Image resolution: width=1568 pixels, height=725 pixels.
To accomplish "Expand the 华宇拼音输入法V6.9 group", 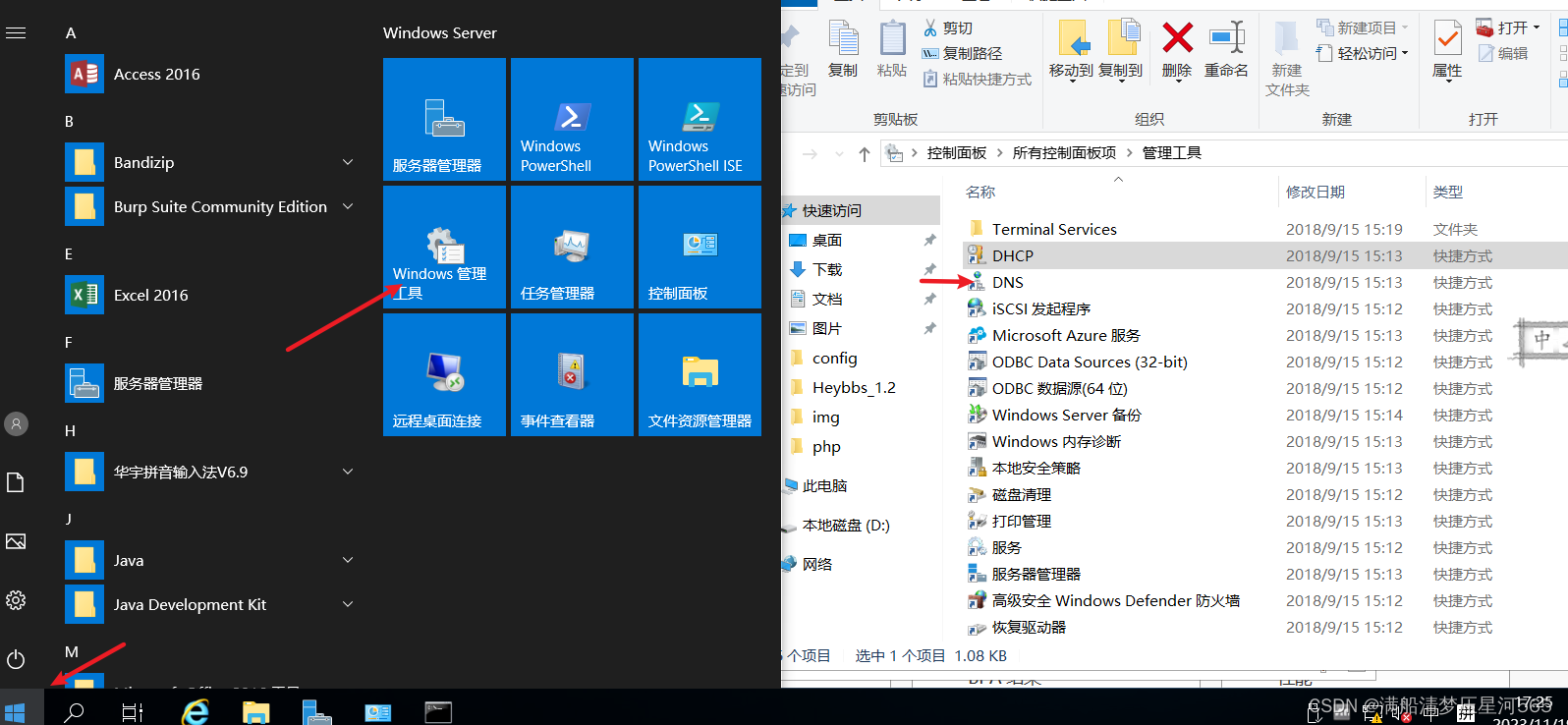I will [348, 472].
